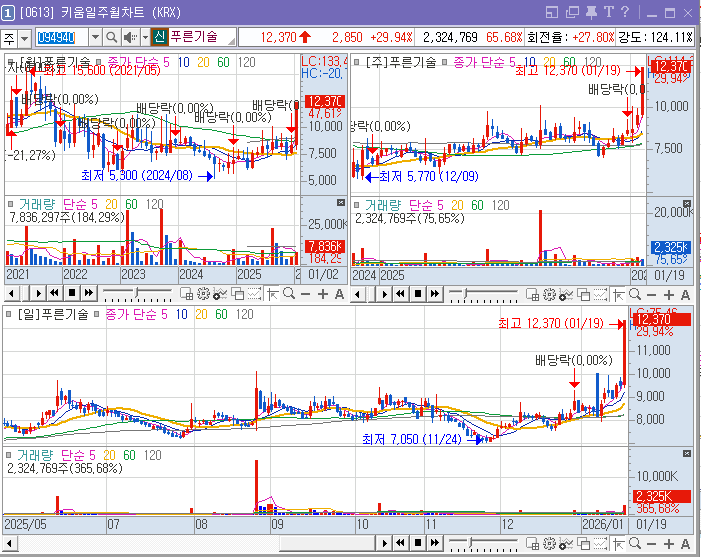Toggle the weekly 종가 단순 moving average marker
701x557 pixels.
[x=444, y=62]
